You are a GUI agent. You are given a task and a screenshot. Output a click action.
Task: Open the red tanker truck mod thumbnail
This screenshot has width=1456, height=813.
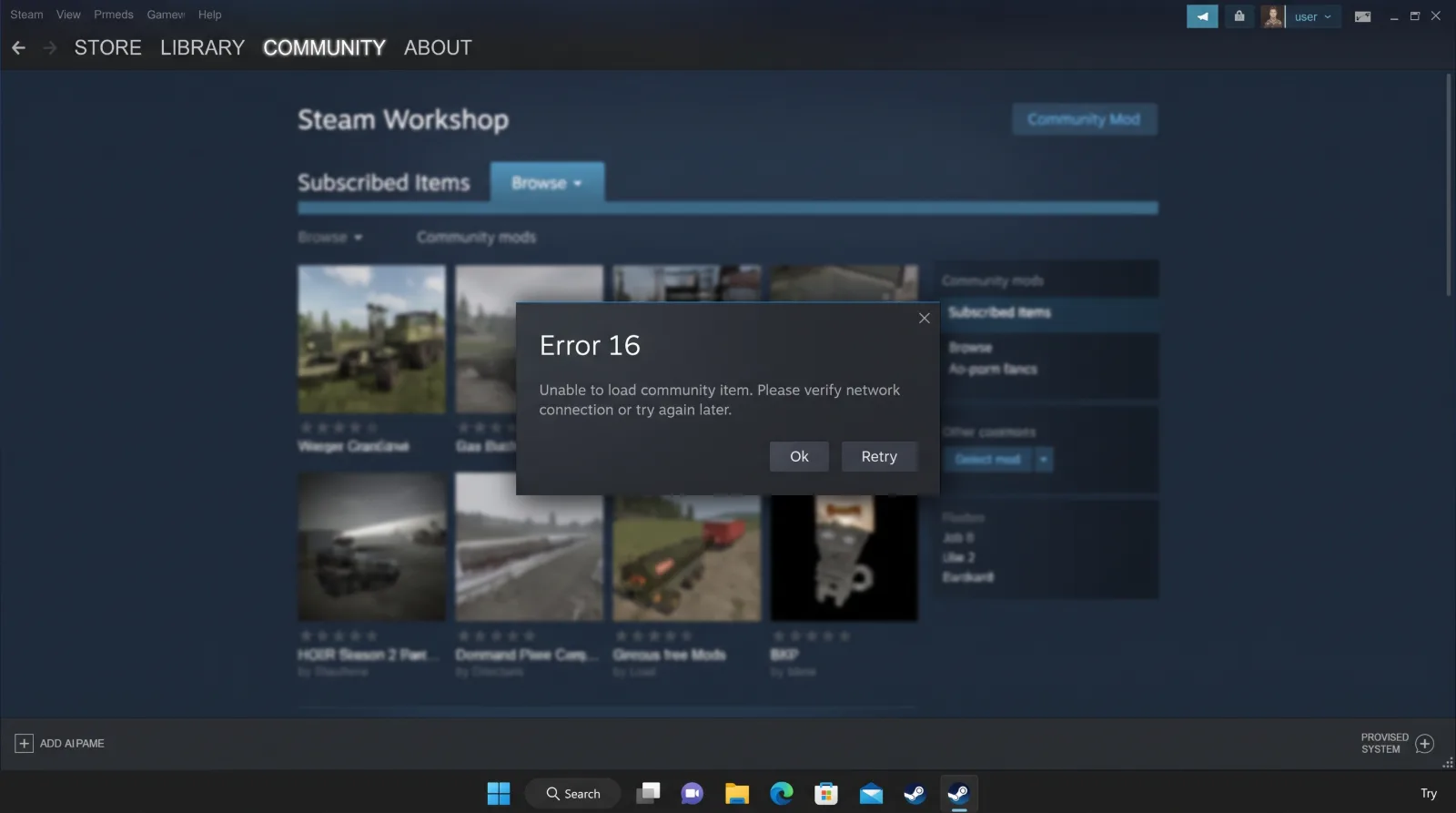coord(686,558)
